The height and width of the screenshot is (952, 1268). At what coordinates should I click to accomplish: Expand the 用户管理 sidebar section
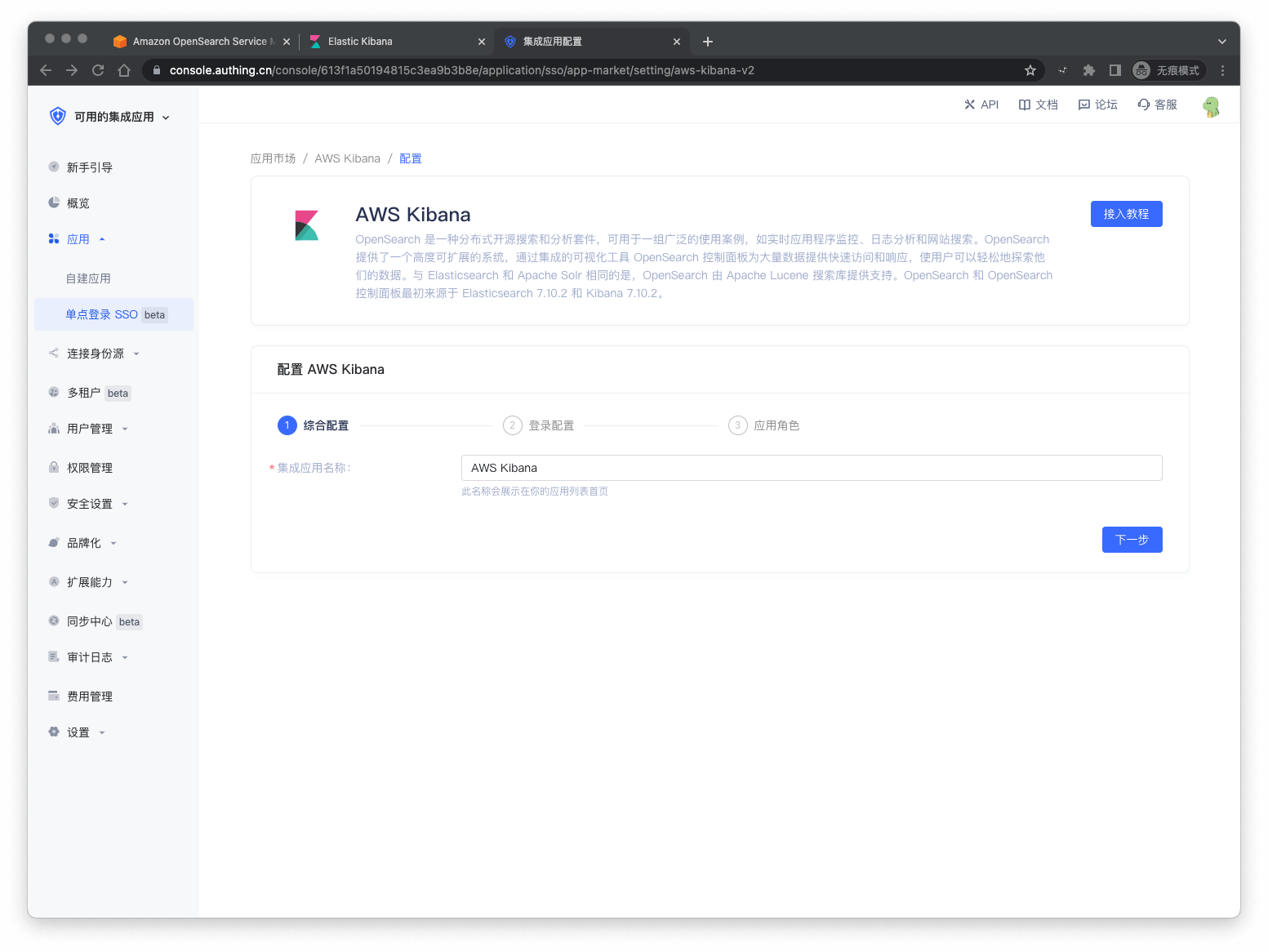90,429
